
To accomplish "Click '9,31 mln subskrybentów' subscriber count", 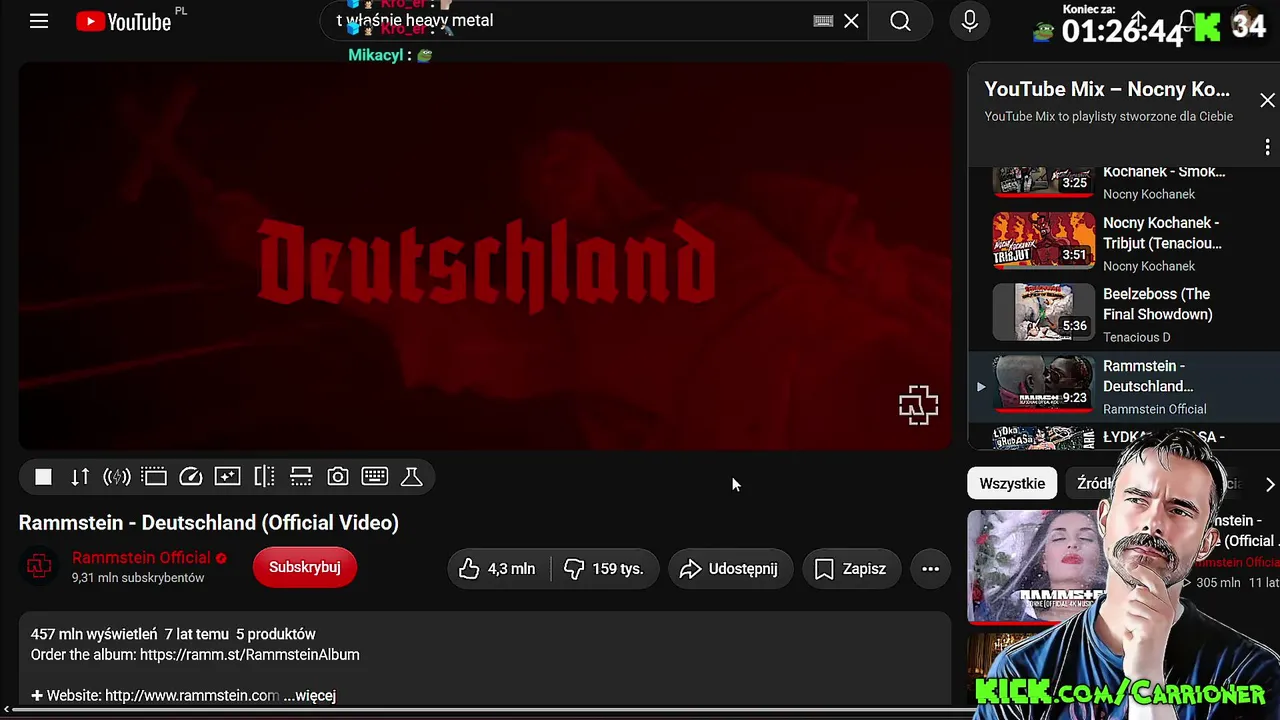I will point(138,578).
